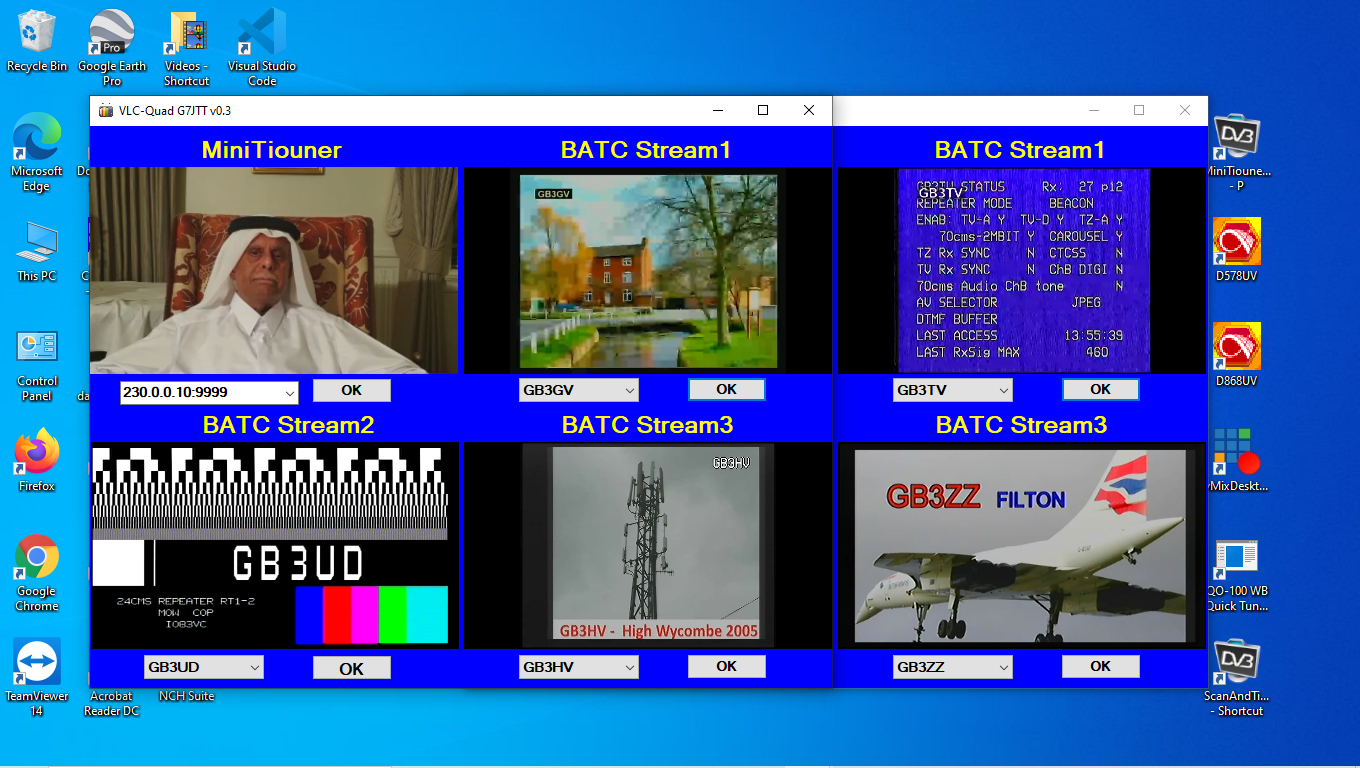Image resolution: width=1360 pixels, height=768 pixels.
Task: Click OK next to the GB3UD selector
Action: point(351,668)
